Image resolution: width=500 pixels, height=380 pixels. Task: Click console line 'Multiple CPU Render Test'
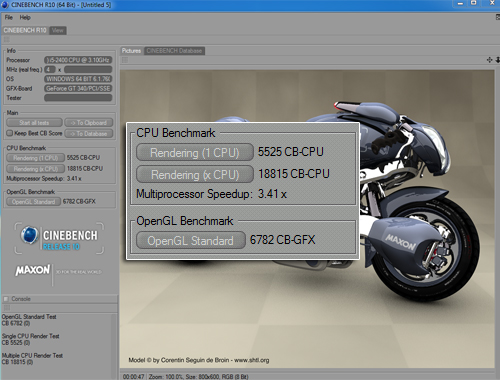coord(32,355)
